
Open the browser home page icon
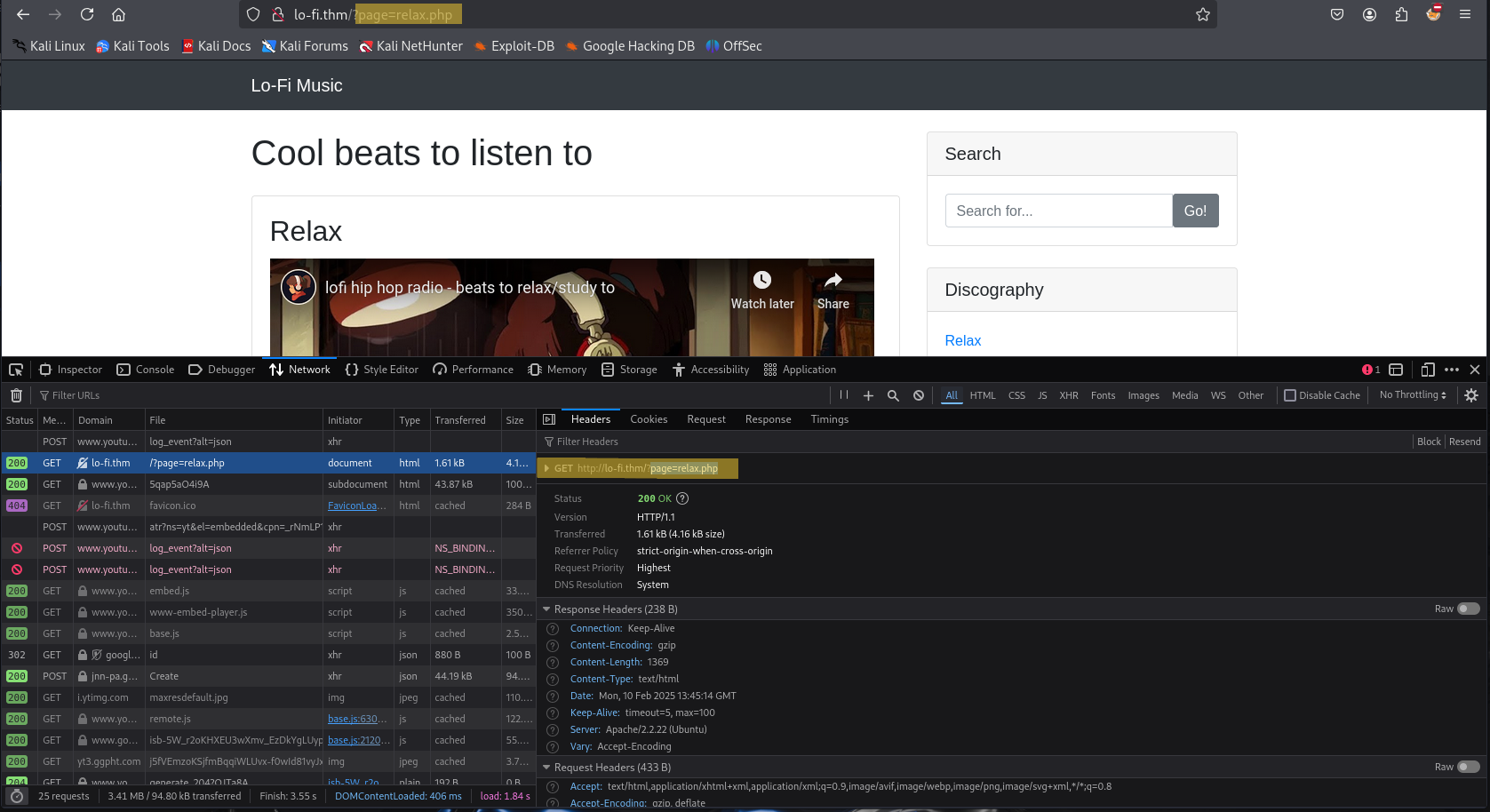pos(118,14)
